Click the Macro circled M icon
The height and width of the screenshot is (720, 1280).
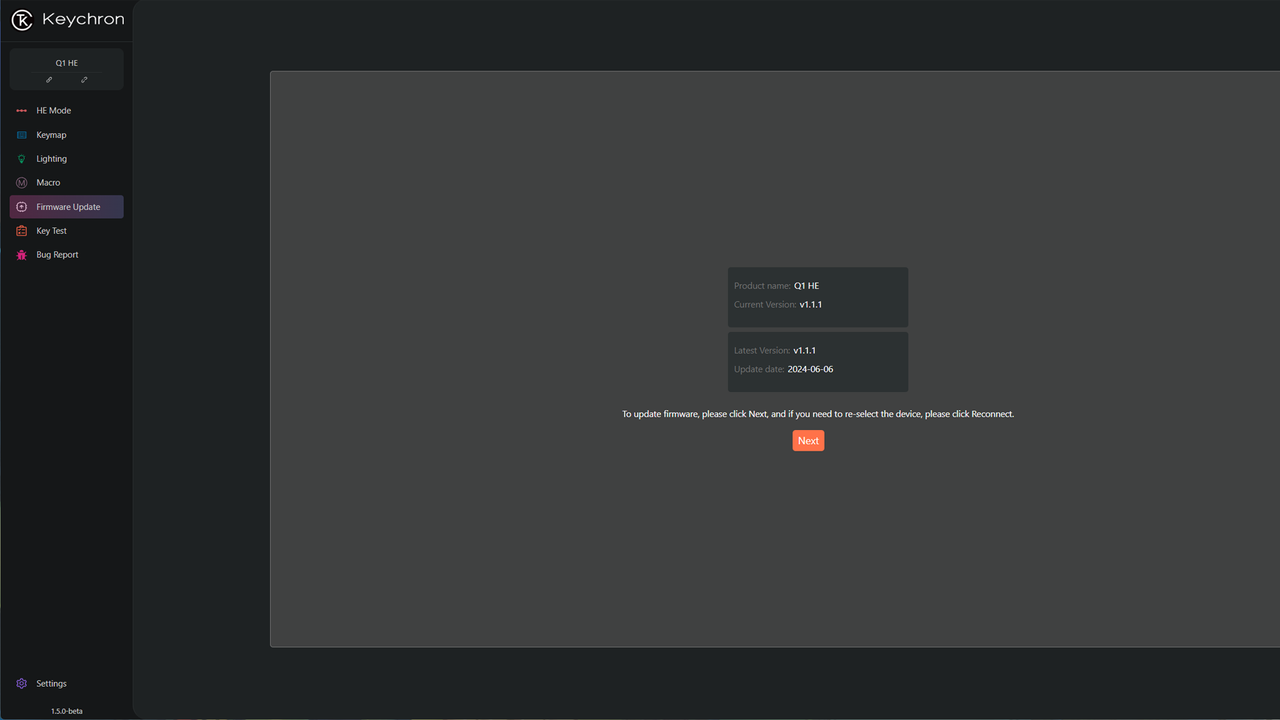click(22, 183)
